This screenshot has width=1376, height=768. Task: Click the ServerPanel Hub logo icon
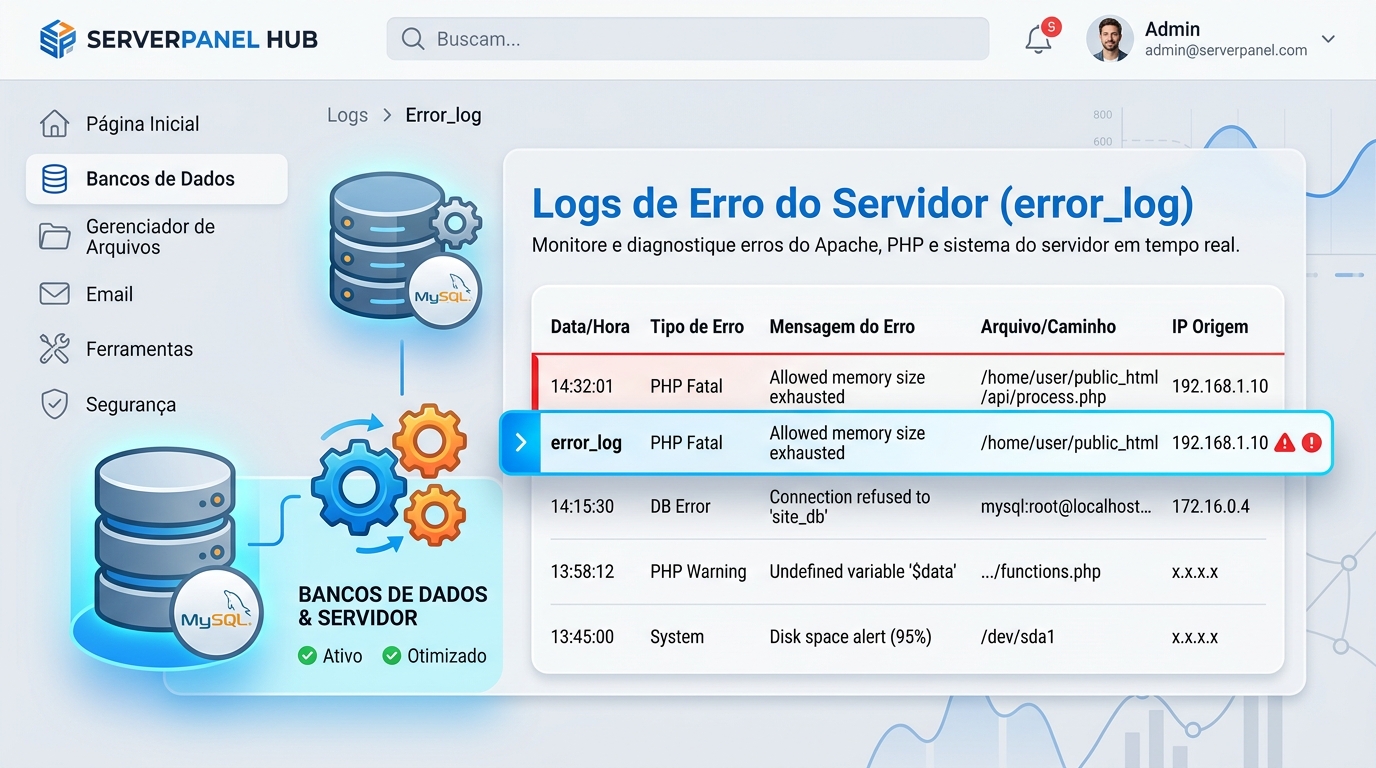click(x=57, y=39)
